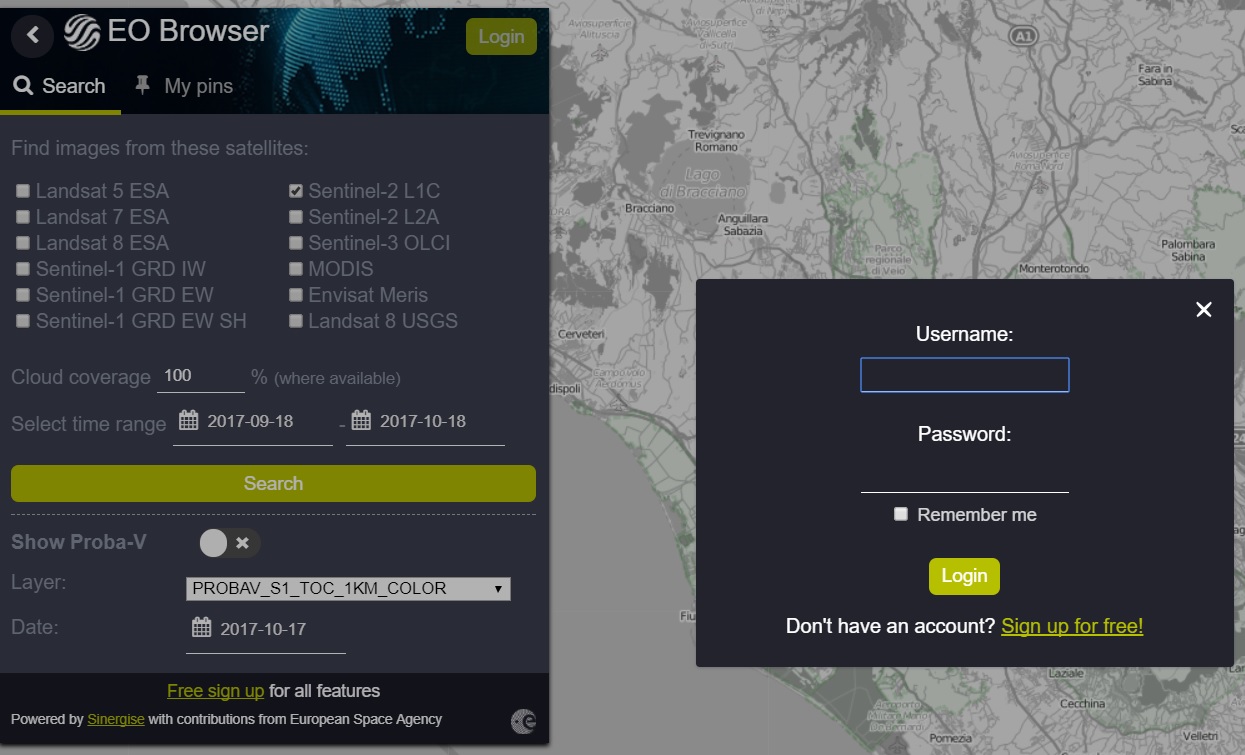Viewport: 1245px width, 755px height.
Task: Click Lago di Bracciano on the map
Action: click(x=703, y=183)
